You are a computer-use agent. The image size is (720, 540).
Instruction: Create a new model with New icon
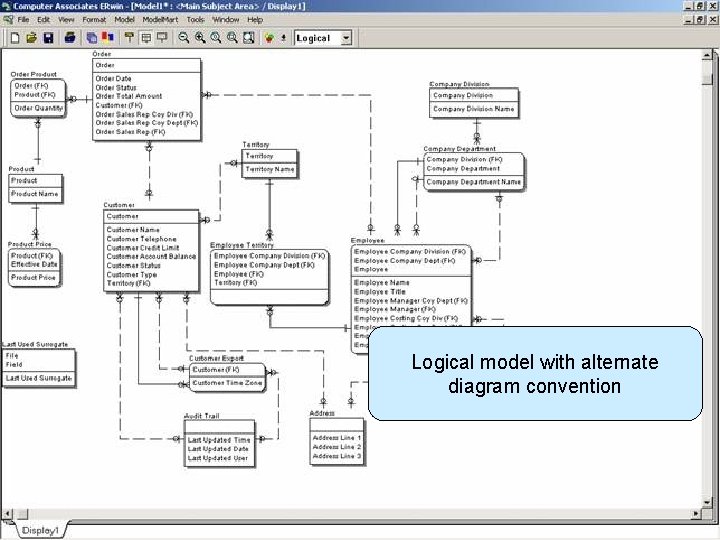coord(15,38)
